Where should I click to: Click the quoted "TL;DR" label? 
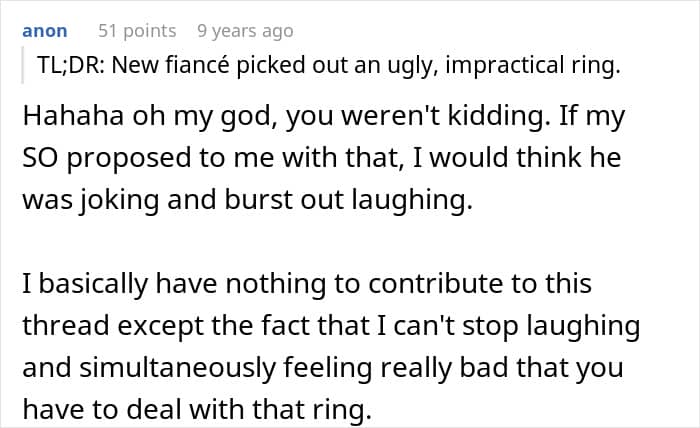coord(67,67)
